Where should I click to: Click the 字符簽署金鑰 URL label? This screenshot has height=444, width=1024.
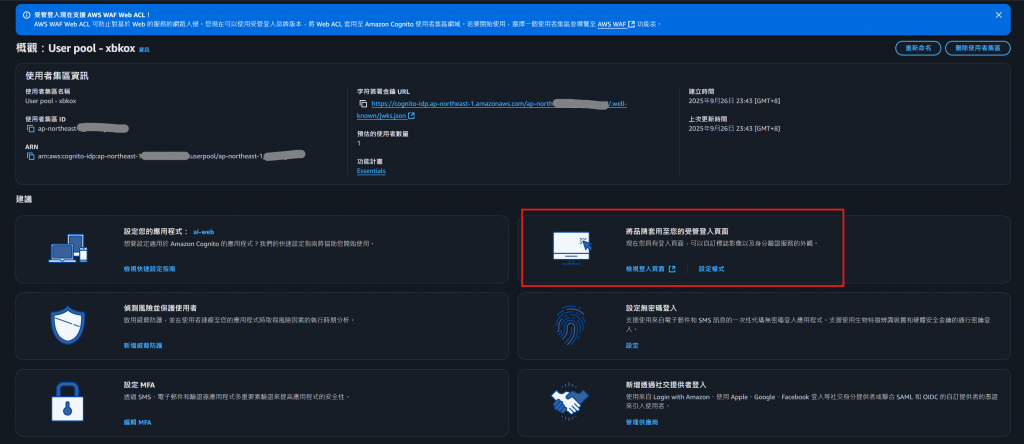[x=382, y=91]
